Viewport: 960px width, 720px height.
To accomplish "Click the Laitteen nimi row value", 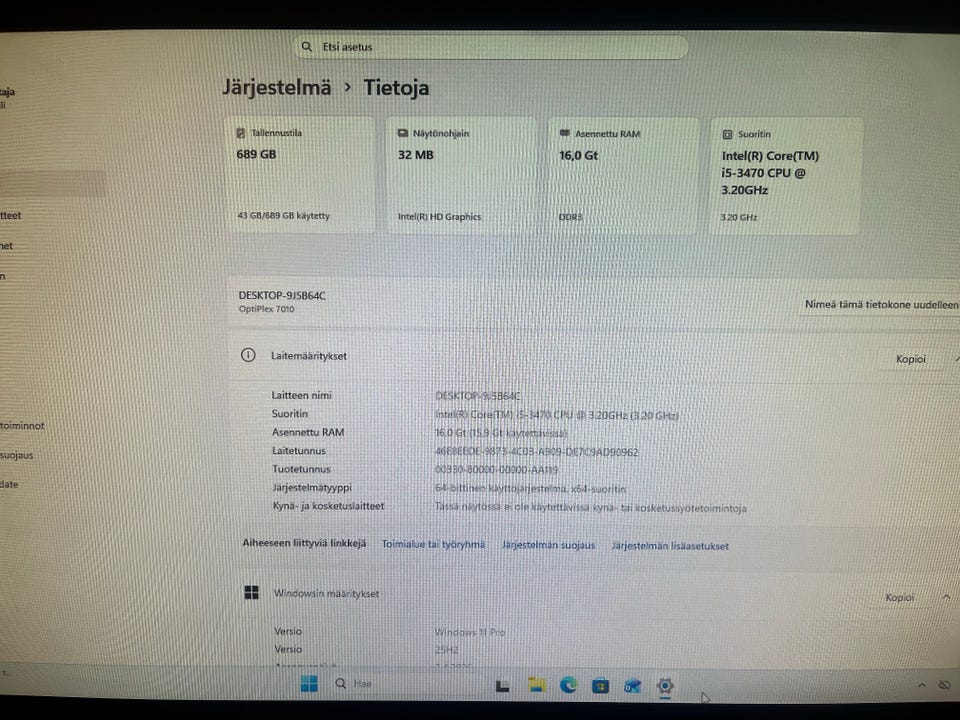I will click(478, 396).
